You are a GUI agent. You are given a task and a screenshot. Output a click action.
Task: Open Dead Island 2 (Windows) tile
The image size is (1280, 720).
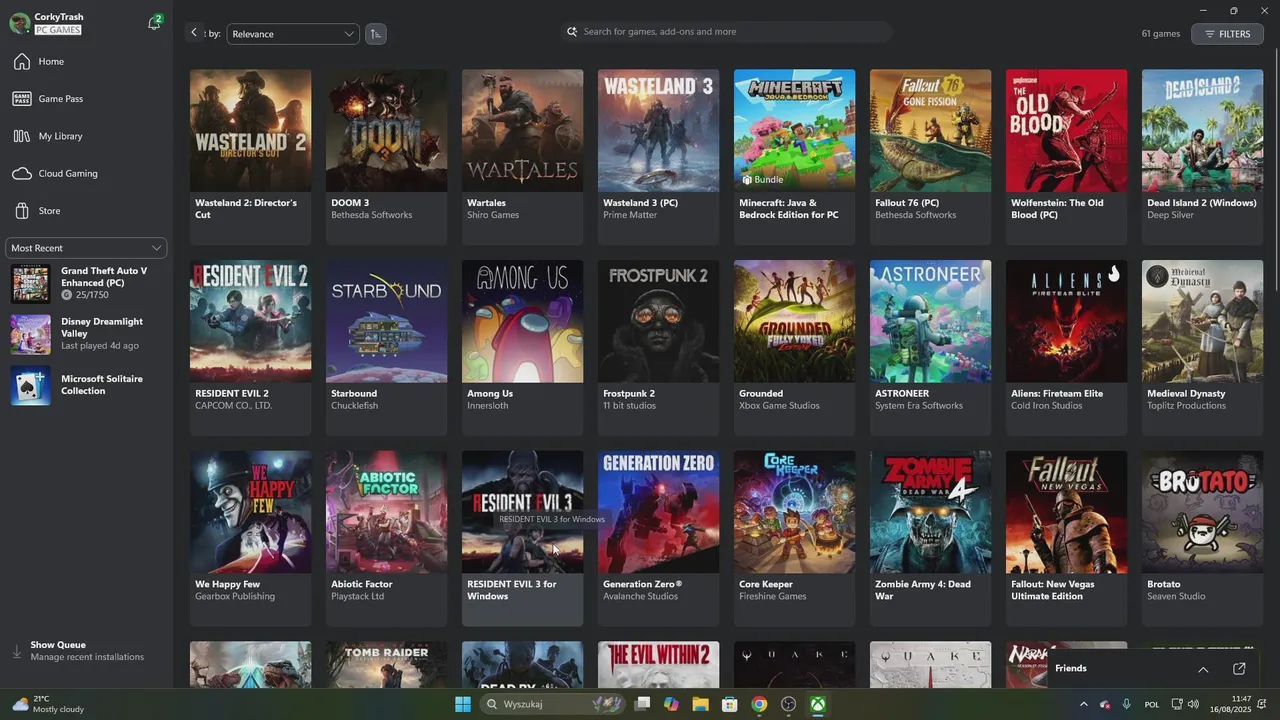pos(1202,157)
